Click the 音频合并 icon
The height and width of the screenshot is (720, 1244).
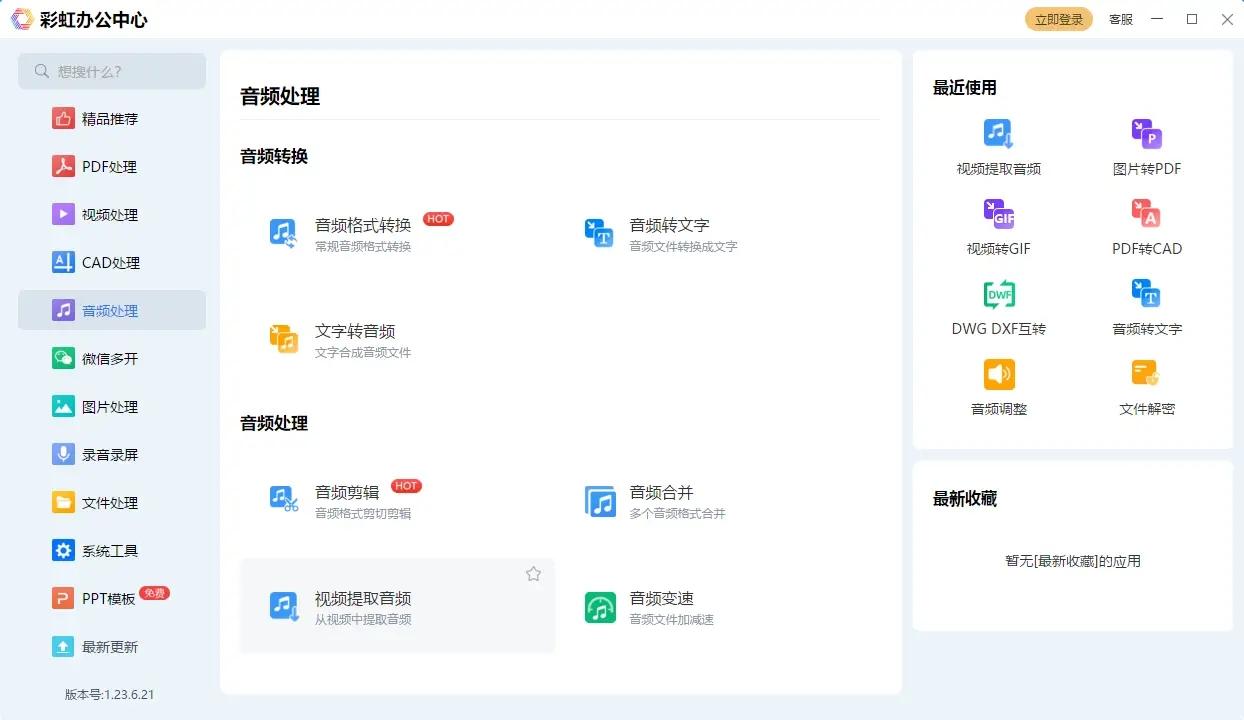[x=600, y=501]
